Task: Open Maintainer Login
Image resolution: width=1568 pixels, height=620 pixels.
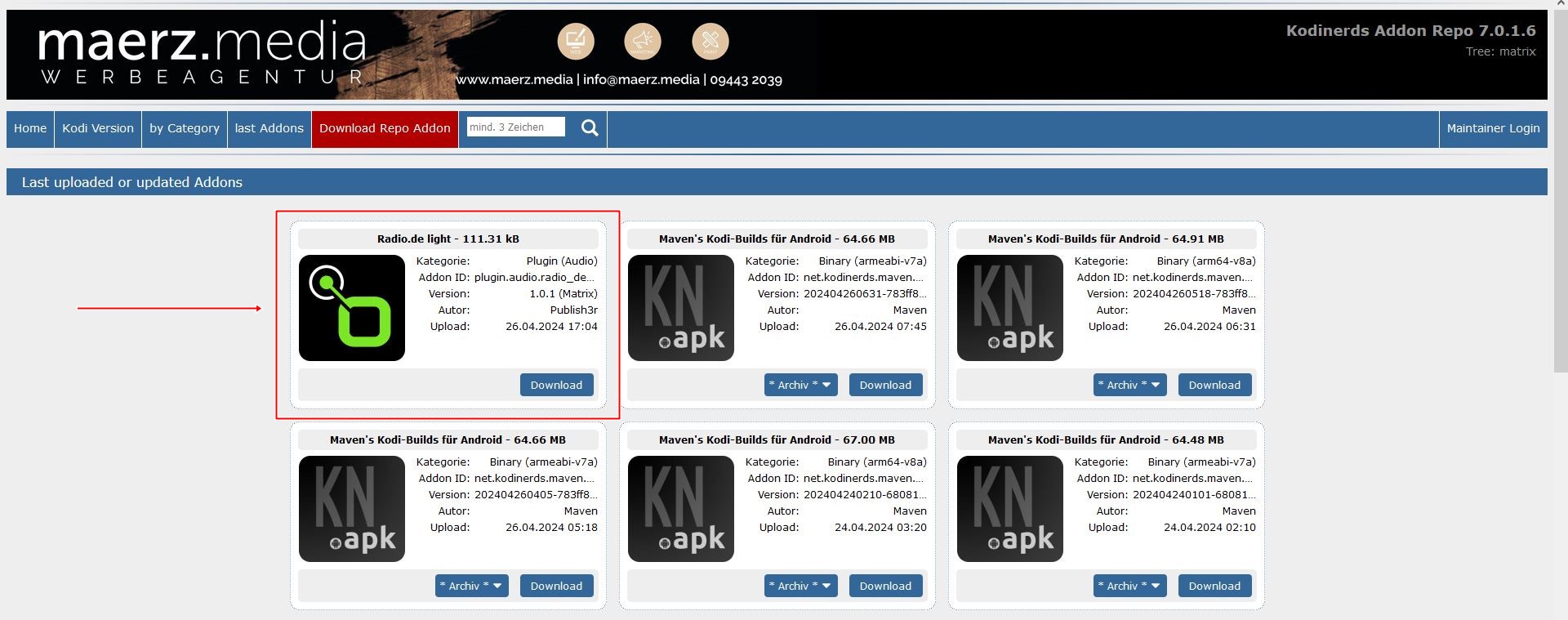Action: 1493,129
